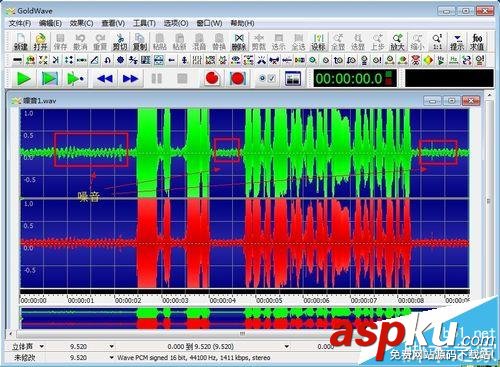500x367 pixels.
Task: Click the 撤消 (Undo) toolbar button
Action: coord(80,42)
